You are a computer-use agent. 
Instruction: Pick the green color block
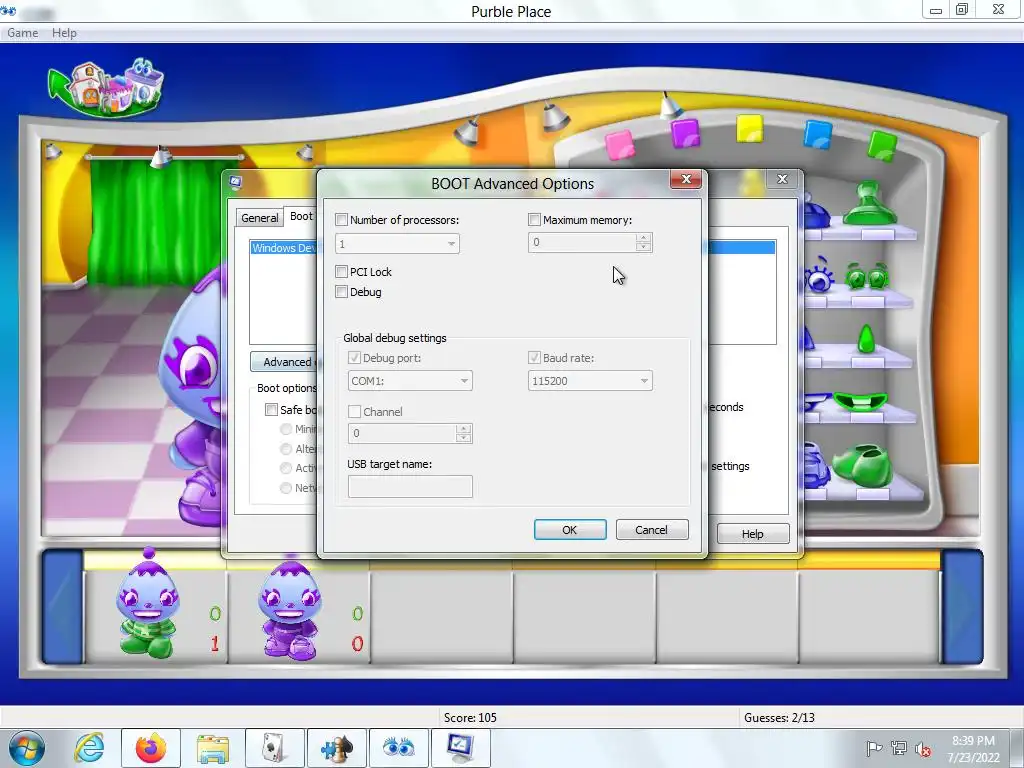[x=882, y=146]
